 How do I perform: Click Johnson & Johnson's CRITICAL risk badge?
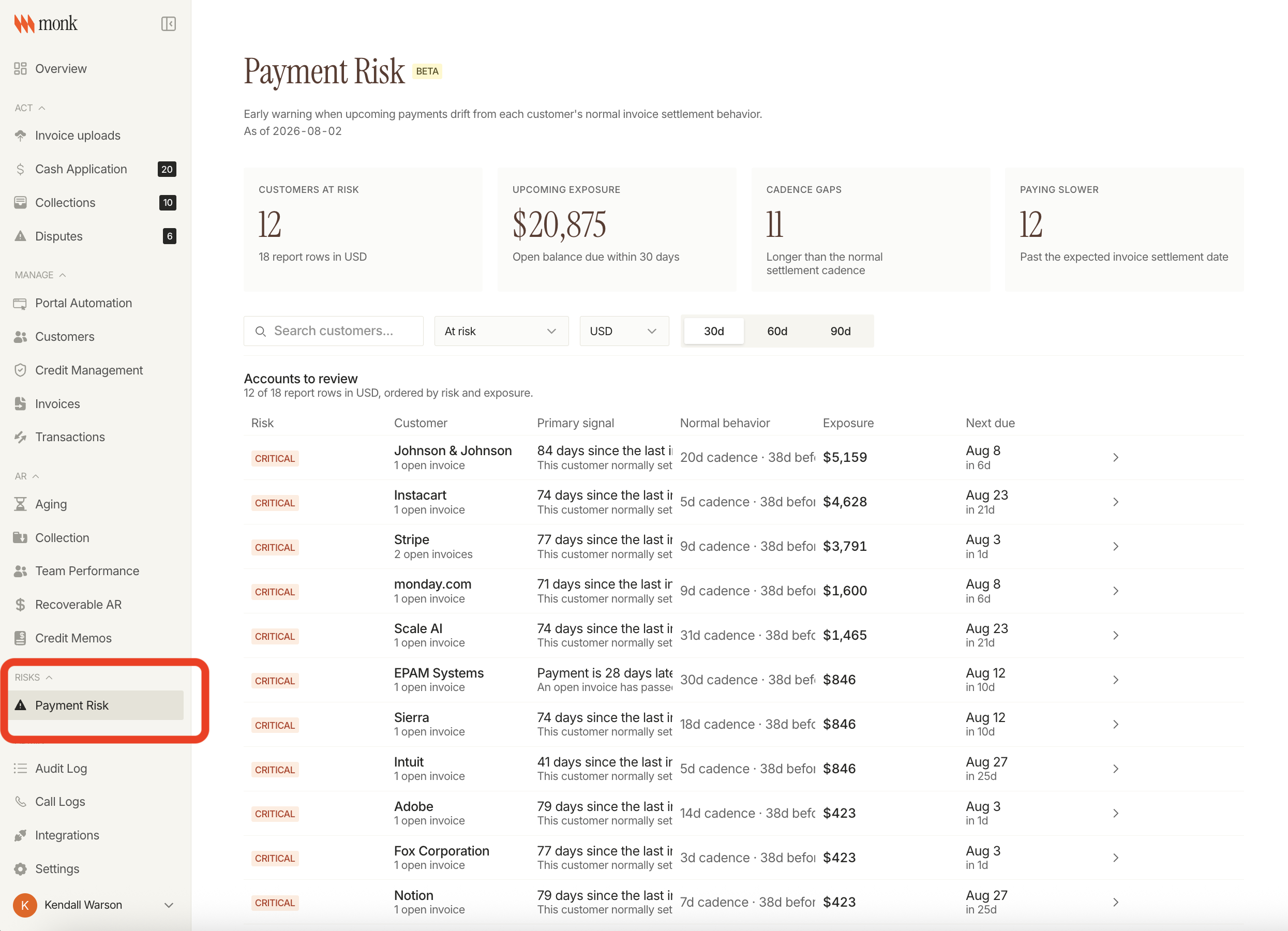pos(275,459)
